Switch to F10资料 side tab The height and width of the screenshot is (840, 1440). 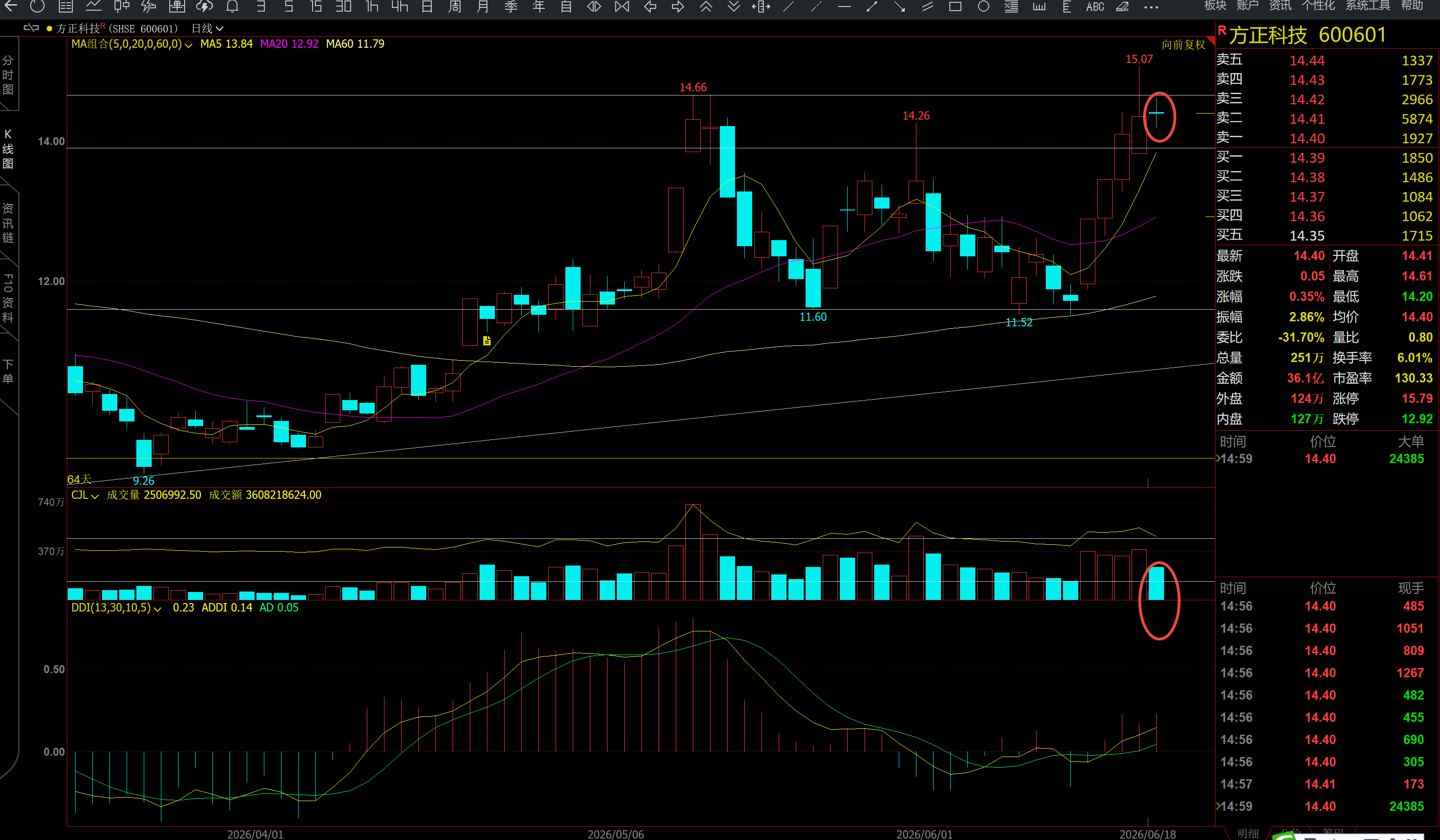tap(8, 299)
